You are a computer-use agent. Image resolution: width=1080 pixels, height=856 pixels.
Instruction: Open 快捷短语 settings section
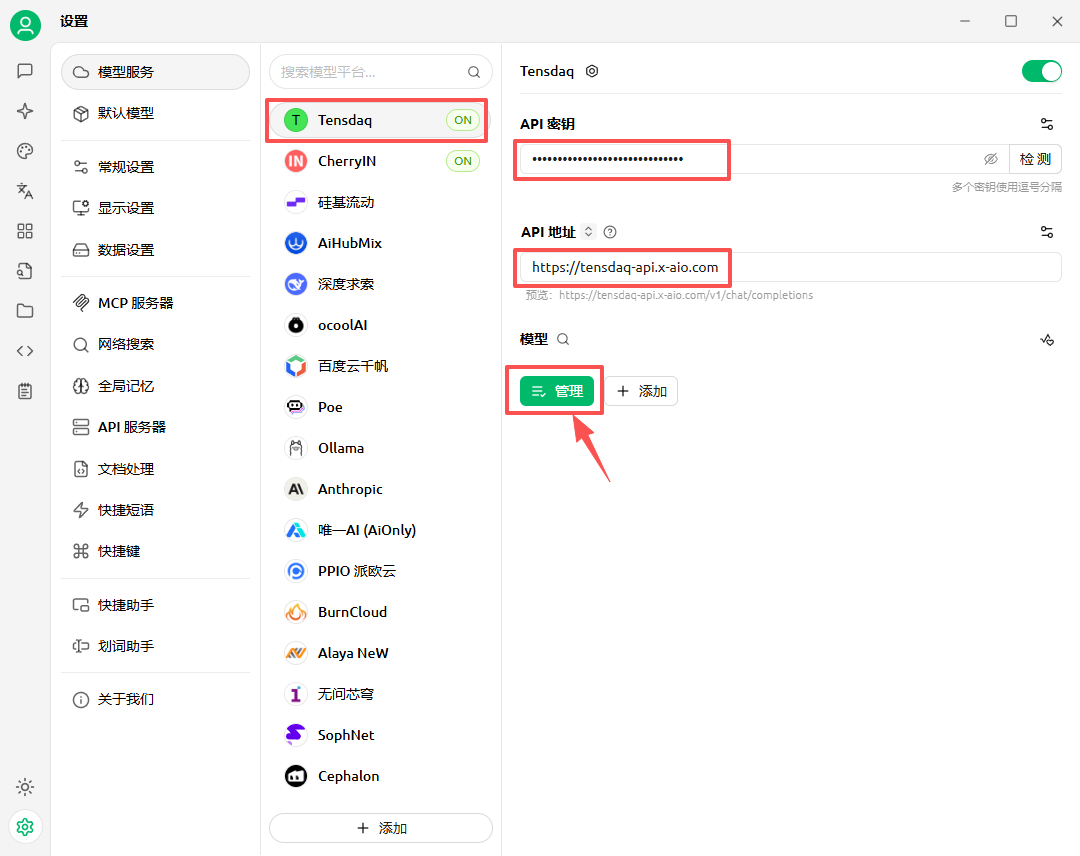pyautogui.click(x=155, y=510)
